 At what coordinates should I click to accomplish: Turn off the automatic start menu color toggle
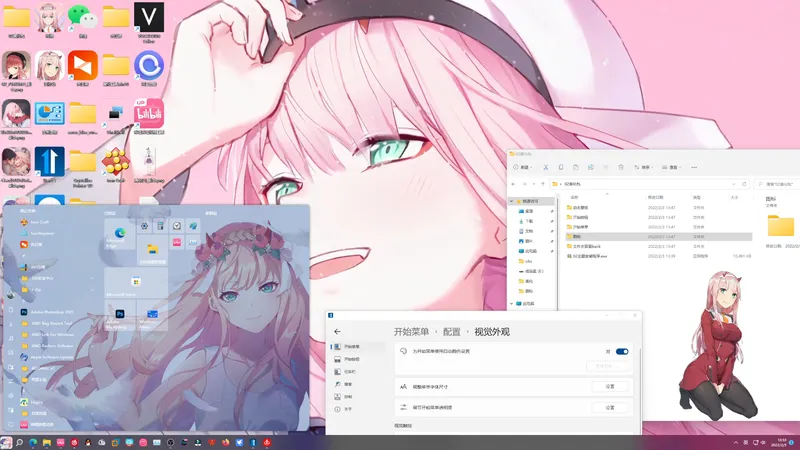click(x=622, y=352)
